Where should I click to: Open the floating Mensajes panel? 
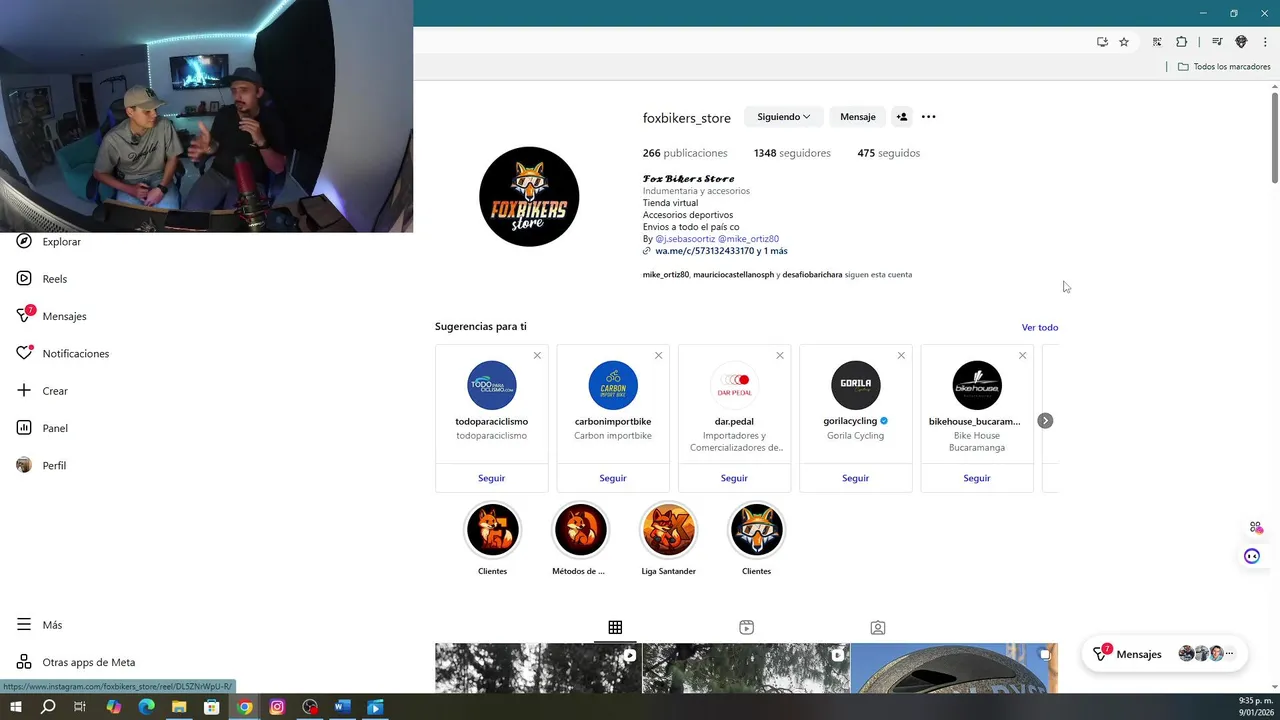point(1164,654)
